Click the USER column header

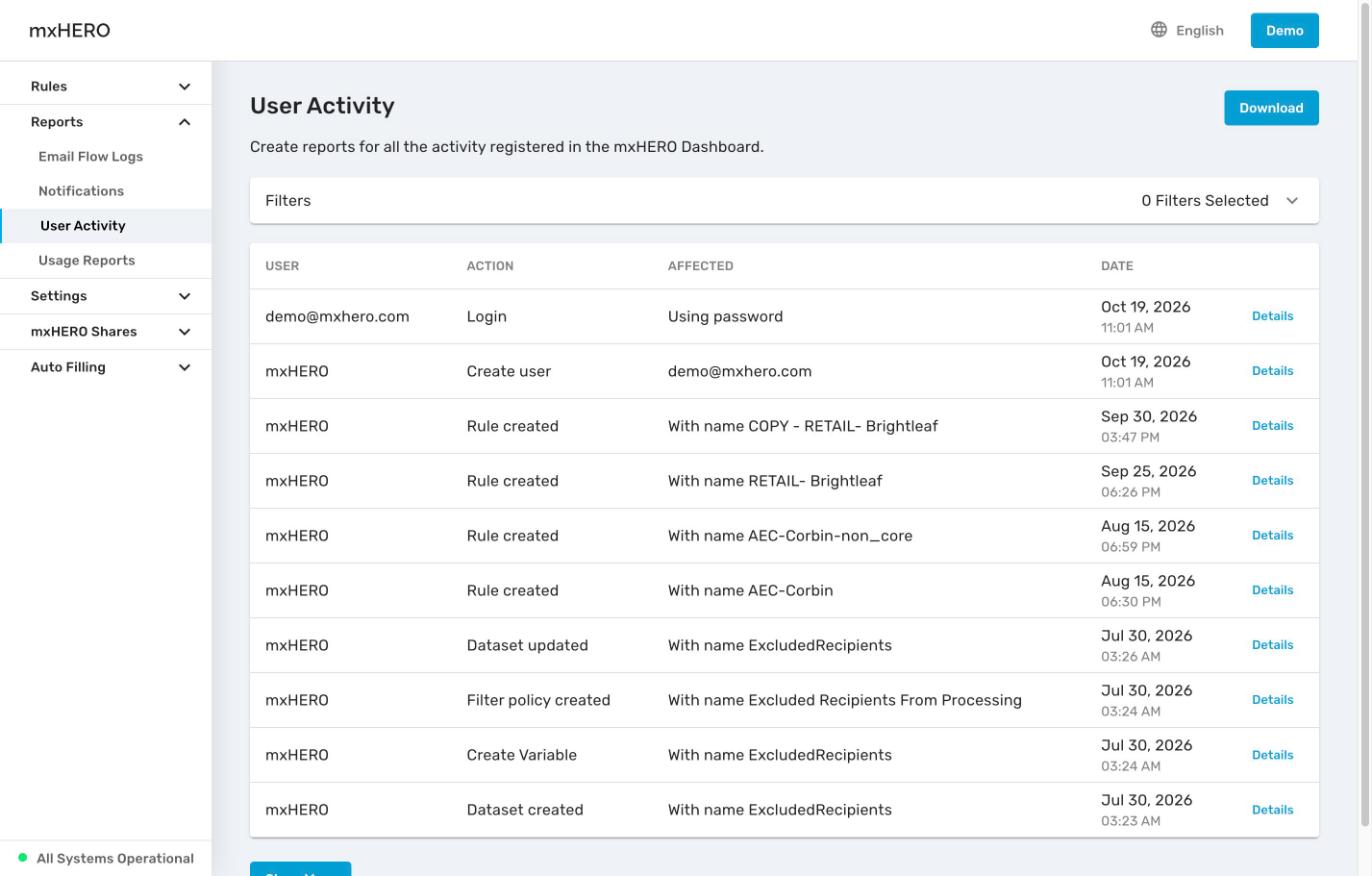(282, 266)
